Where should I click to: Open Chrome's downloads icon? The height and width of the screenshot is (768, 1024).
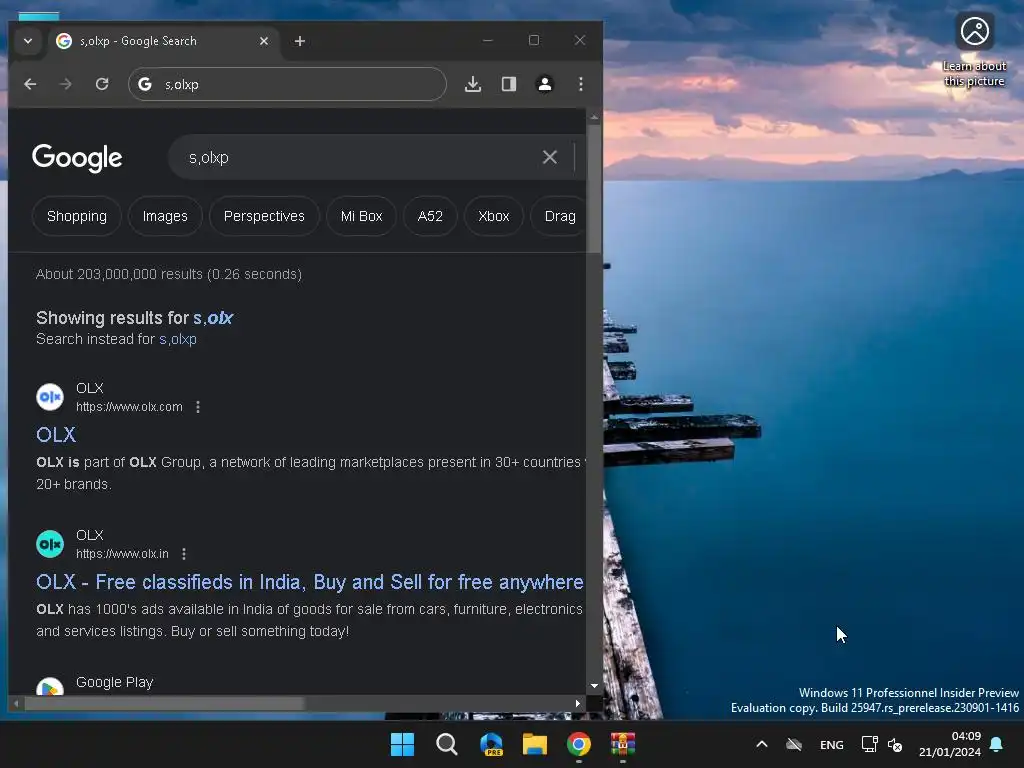(x=473, y=84)
